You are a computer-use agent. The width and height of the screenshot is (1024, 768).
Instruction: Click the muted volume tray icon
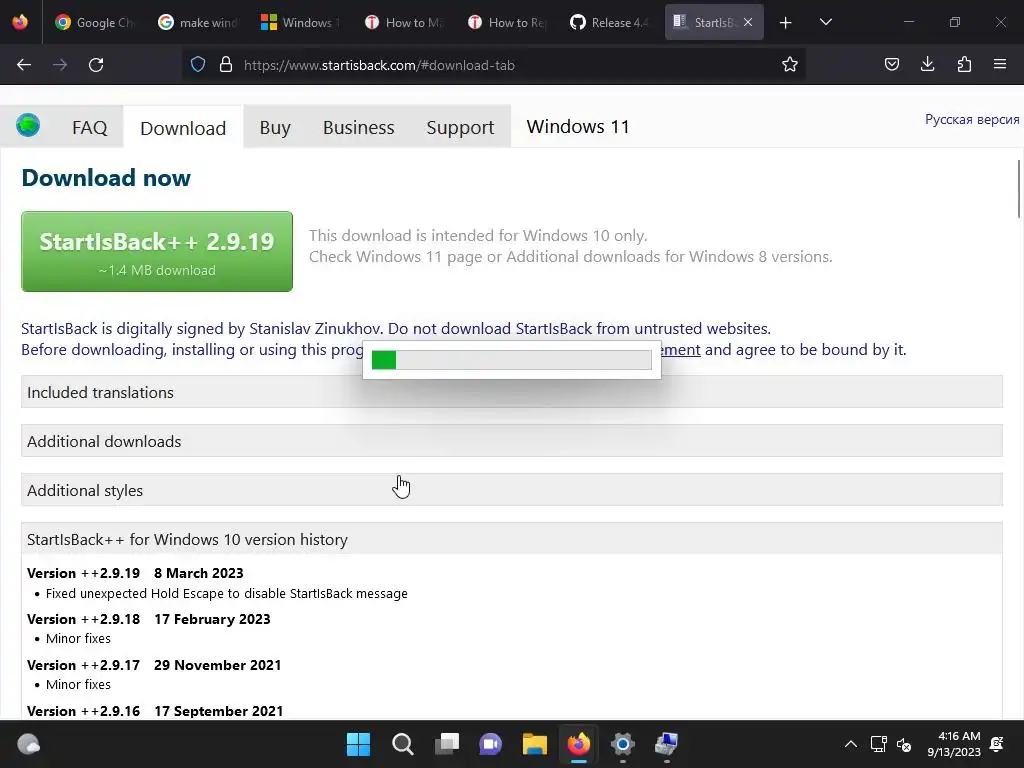coord(904,744)
